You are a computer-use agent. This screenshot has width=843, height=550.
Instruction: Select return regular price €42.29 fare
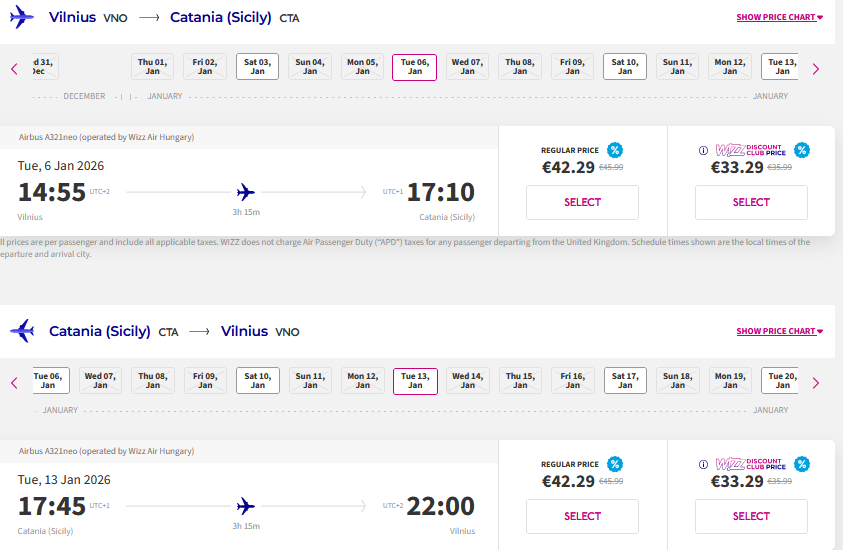coord(582,516)
